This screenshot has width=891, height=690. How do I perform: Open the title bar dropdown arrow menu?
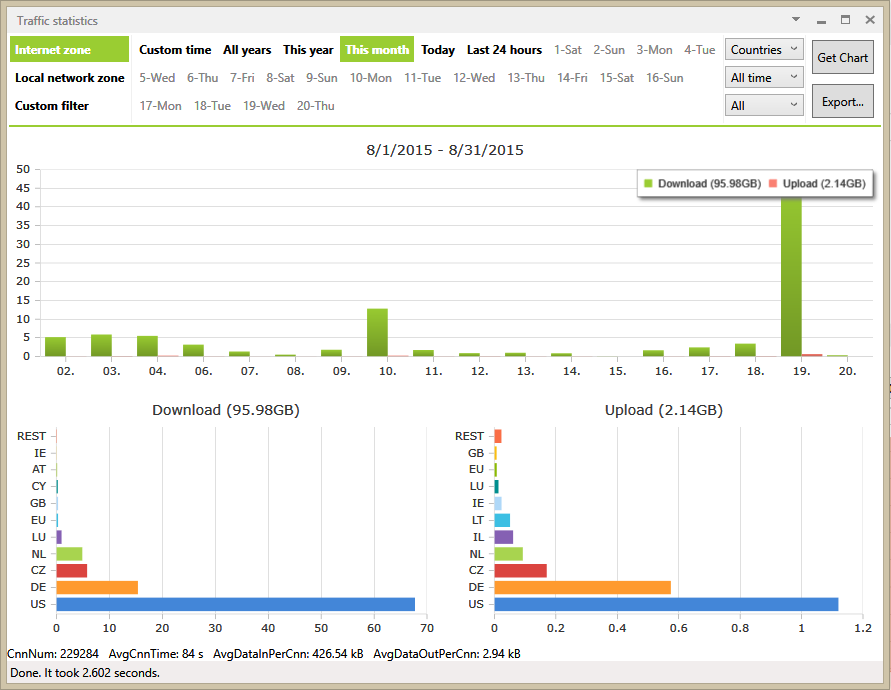click(796, 19)
